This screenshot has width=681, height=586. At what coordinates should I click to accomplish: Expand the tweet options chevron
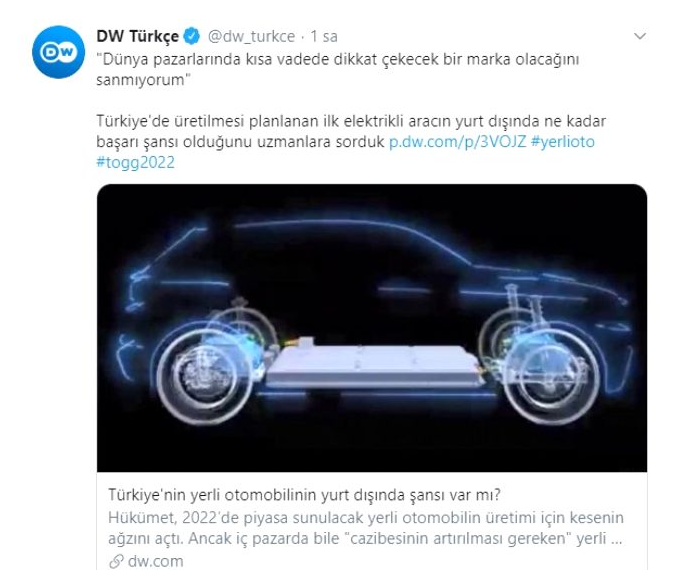click(640, 36)
